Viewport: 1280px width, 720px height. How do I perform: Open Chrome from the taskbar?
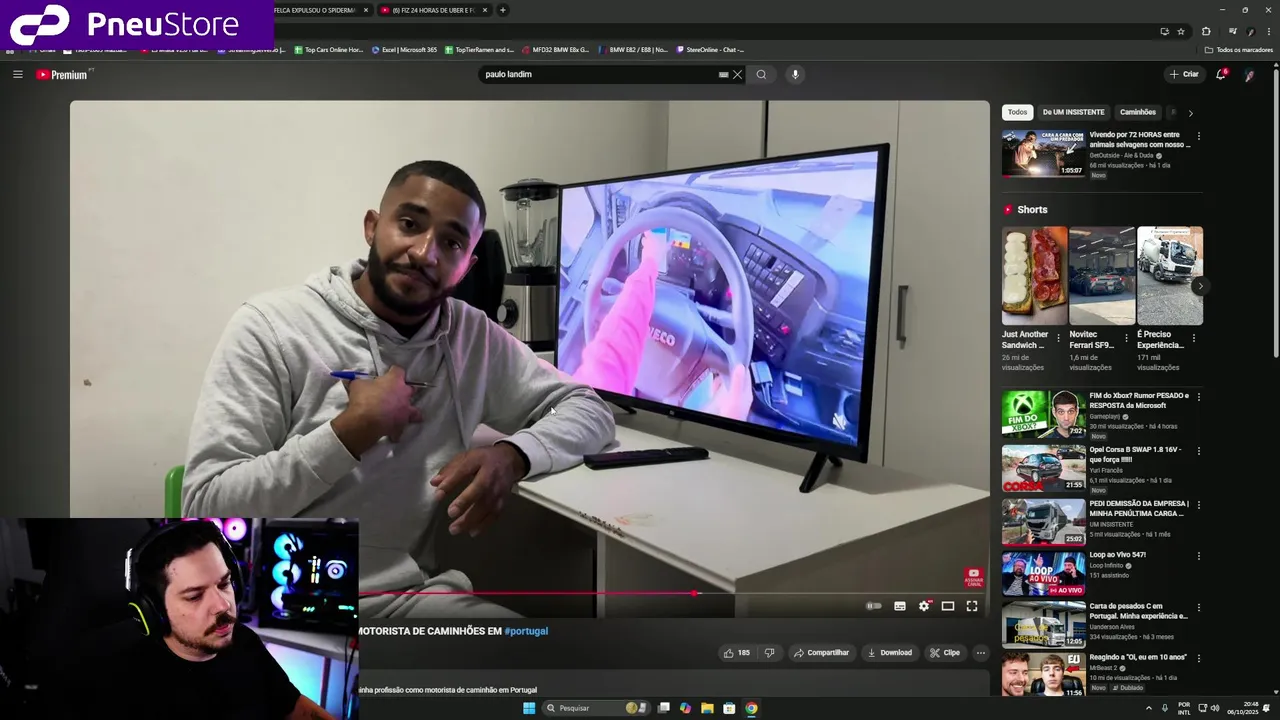pos(751,708)
